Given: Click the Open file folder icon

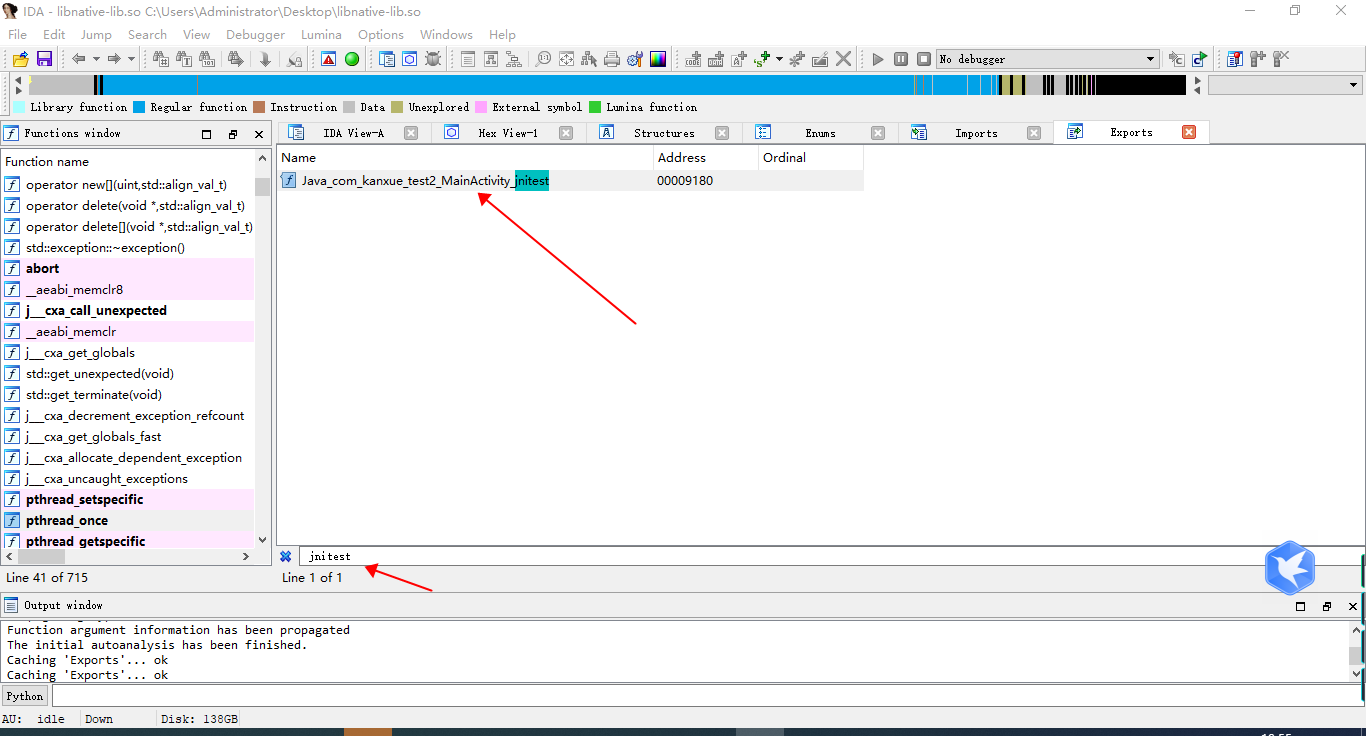Looking at the screenshot, I should pos(20,59).
